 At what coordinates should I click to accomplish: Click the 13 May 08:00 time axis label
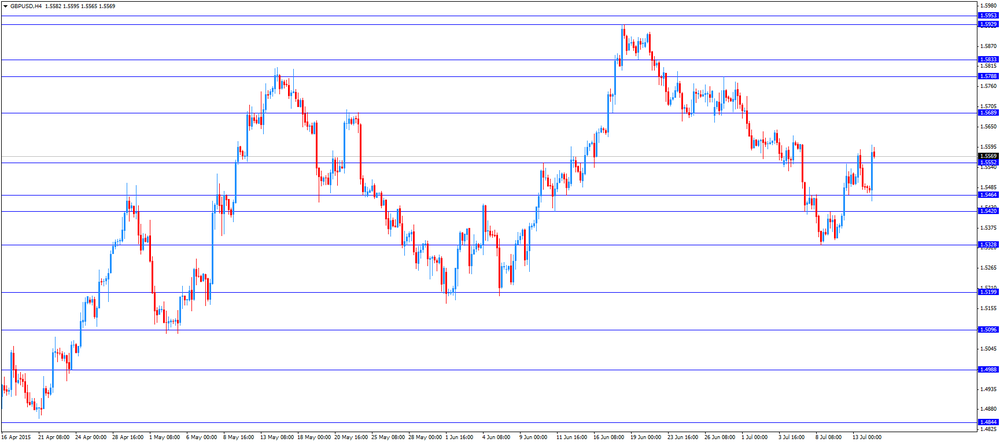coord(277,438)
